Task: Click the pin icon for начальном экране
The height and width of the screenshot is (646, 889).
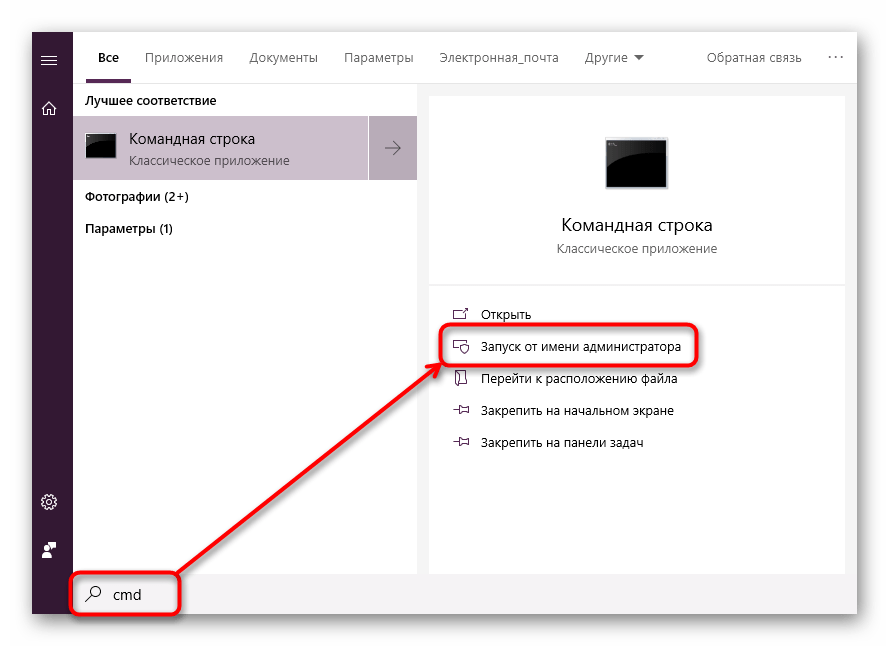Action: pyautogui.click(x=461, y=409)
